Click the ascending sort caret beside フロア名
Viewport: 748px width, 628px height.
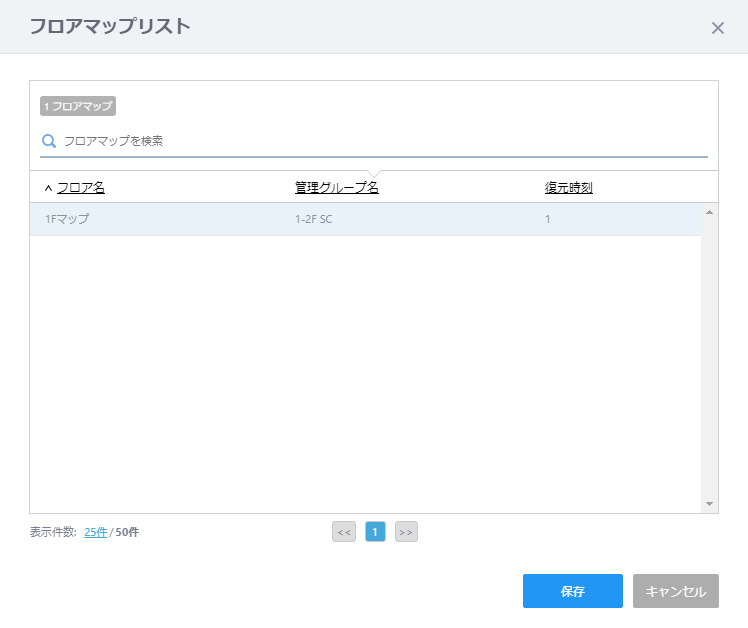(48, 188)
